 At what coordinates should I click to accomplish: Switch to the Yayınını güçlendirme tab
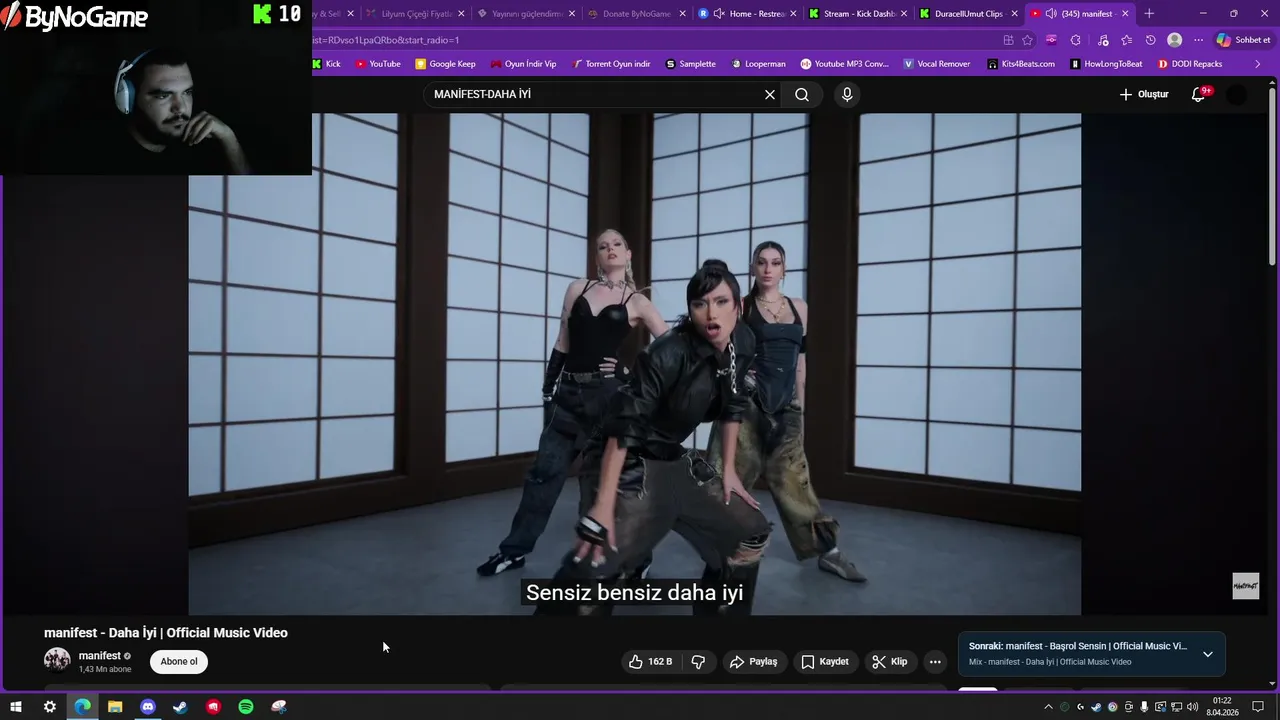coord(528,14)
